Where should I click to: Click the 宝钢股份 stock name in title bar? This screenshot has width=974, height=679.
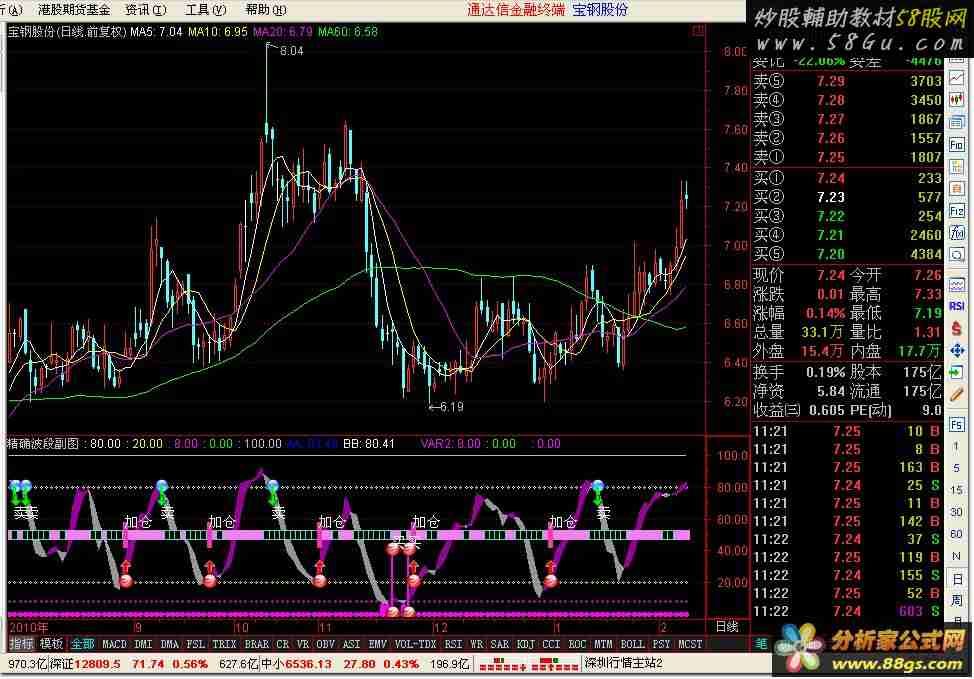(600, 9)
